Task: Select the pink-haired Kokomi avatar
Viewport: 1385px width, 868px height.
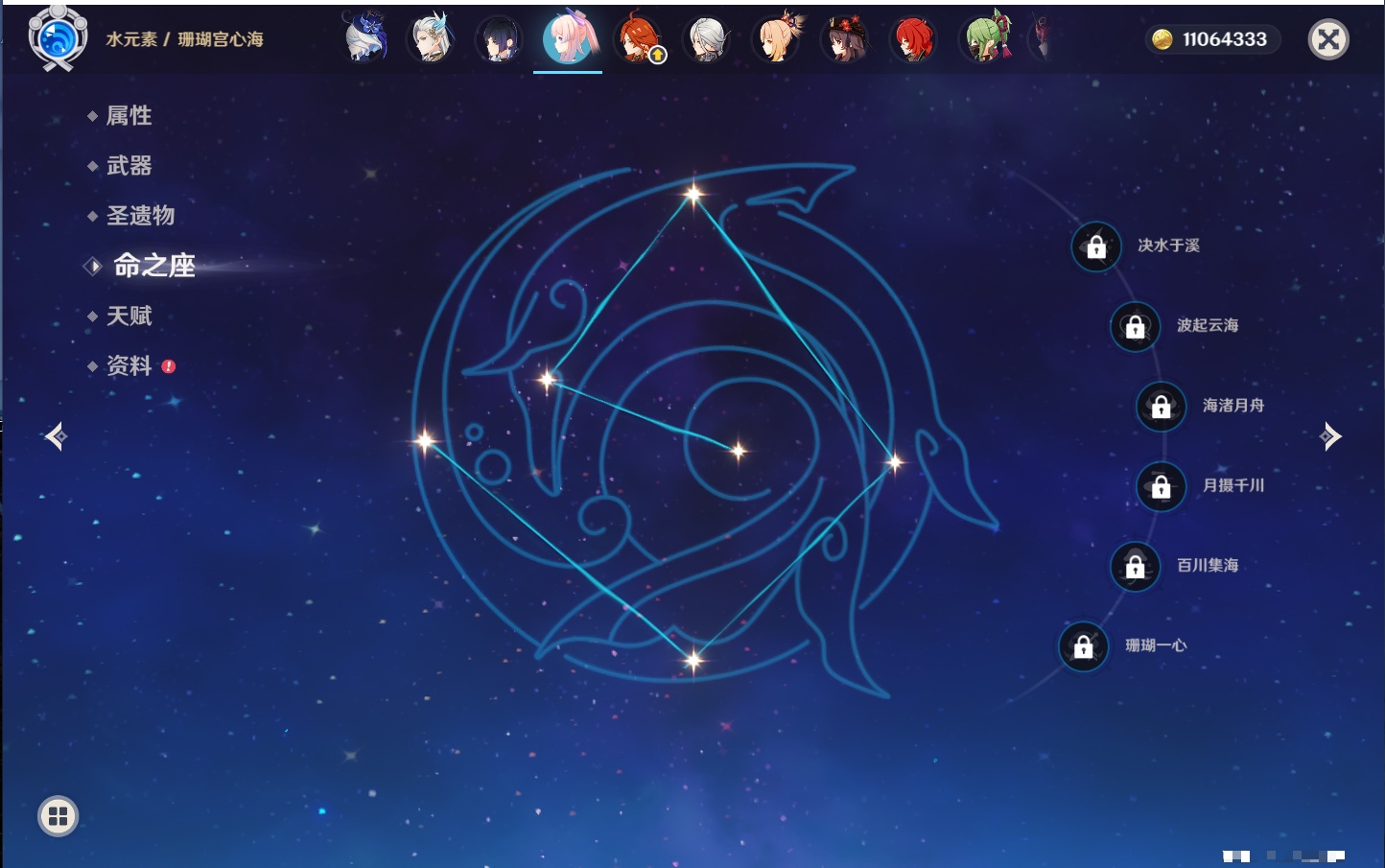Action: tap(568, 38)
